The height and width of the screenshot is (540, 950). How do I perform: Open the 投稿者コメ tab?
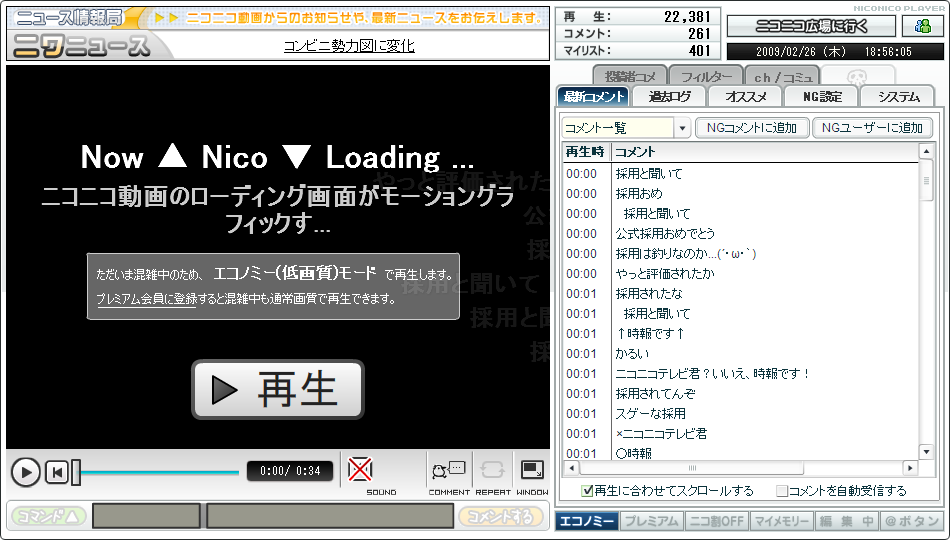(x=630, y=76)
